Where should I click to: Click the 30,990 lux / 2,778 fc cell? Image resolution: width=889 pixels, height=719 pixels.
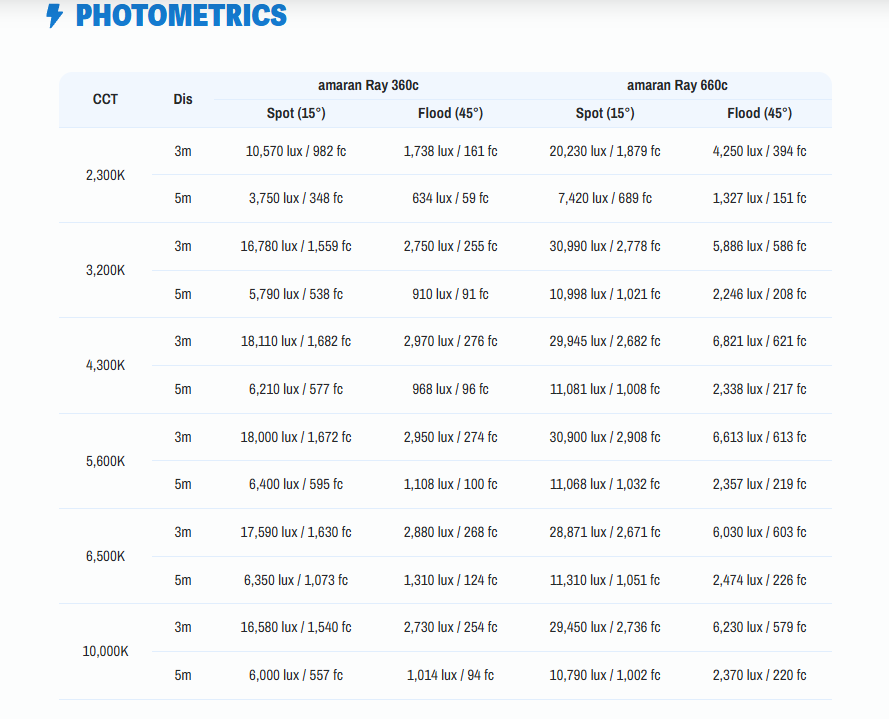605,246
